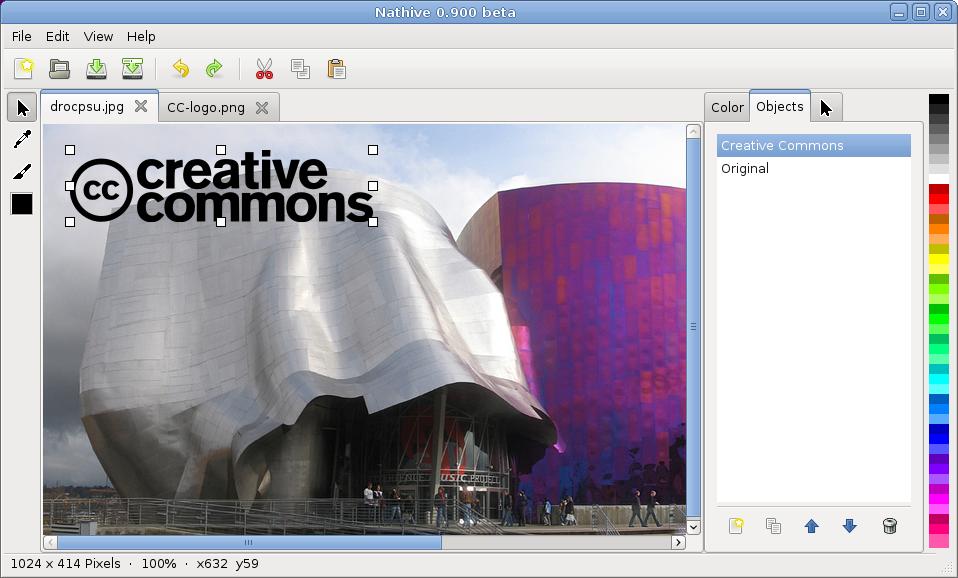The height and width of the screenshot is (578, 958).
Task: Select the Creative Commons object
Action: pos(813,145)
